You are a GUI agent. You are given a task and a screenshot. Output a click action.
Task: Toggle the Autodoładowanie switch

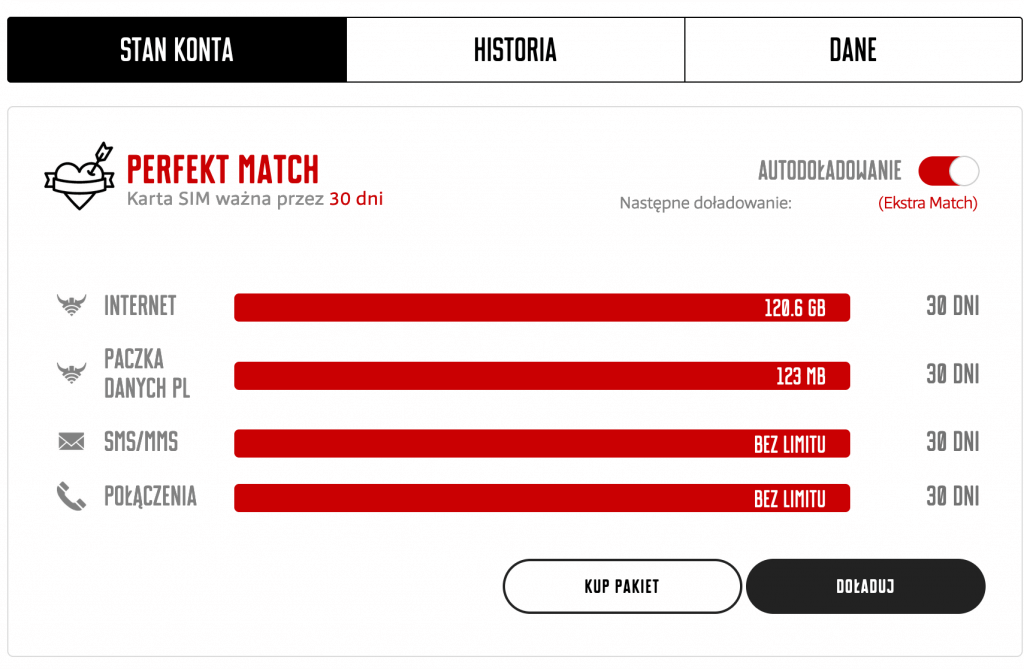click(x=948, y=171)
